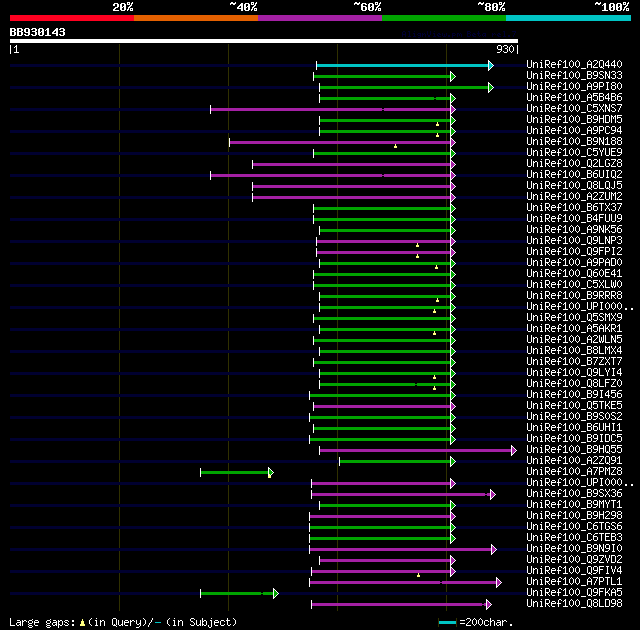
Task: Select the UniRef100_A2ZUM2 label
Action: (574, 197)
